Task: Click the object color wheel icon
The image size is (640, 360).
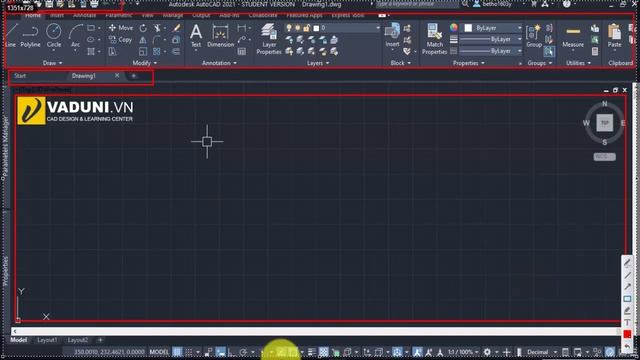Action: tap(454, 27)
